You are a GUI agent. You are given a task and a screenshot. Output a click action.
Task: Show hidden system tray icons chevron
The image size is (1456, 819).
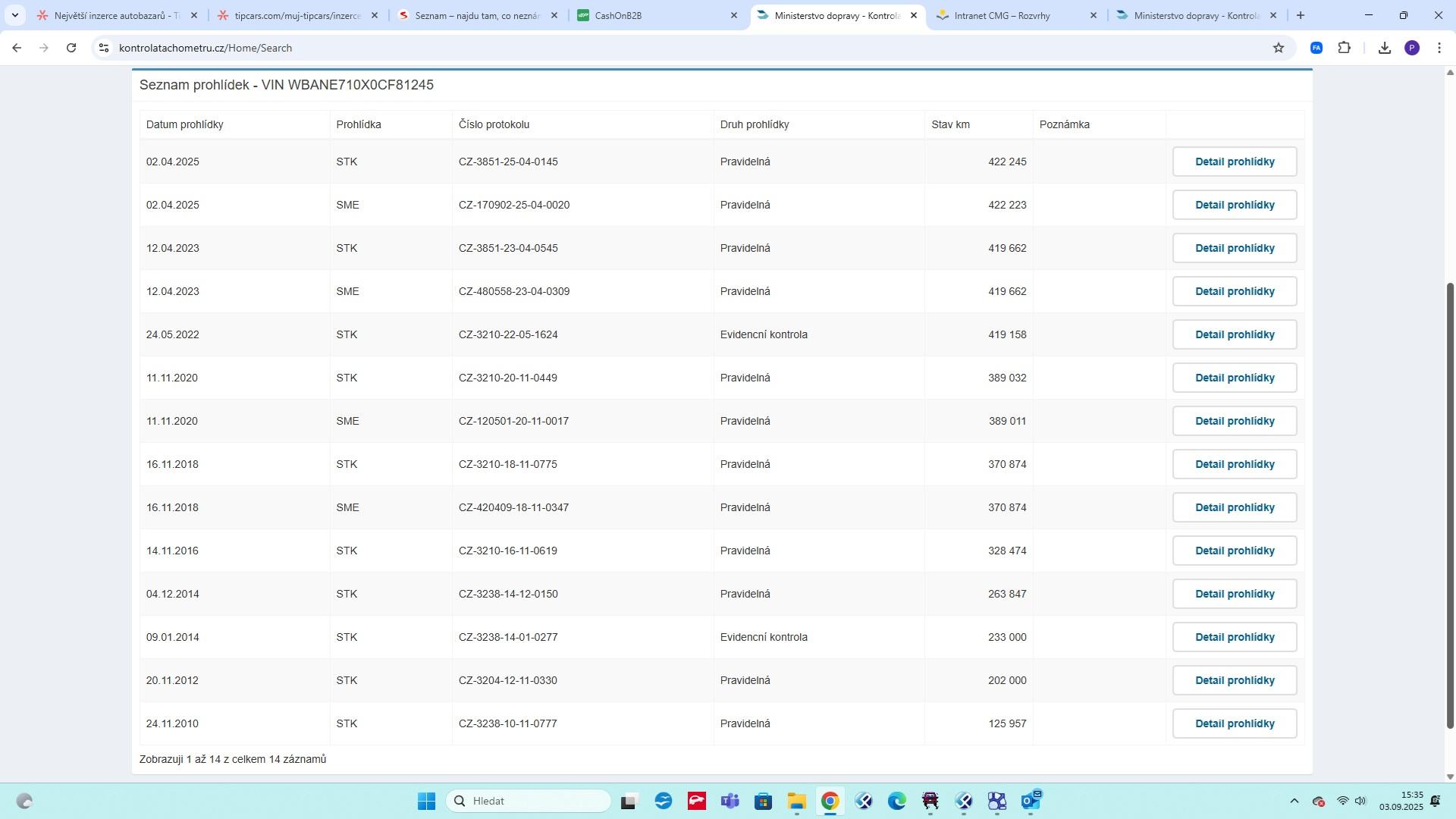click(1294, 802)
